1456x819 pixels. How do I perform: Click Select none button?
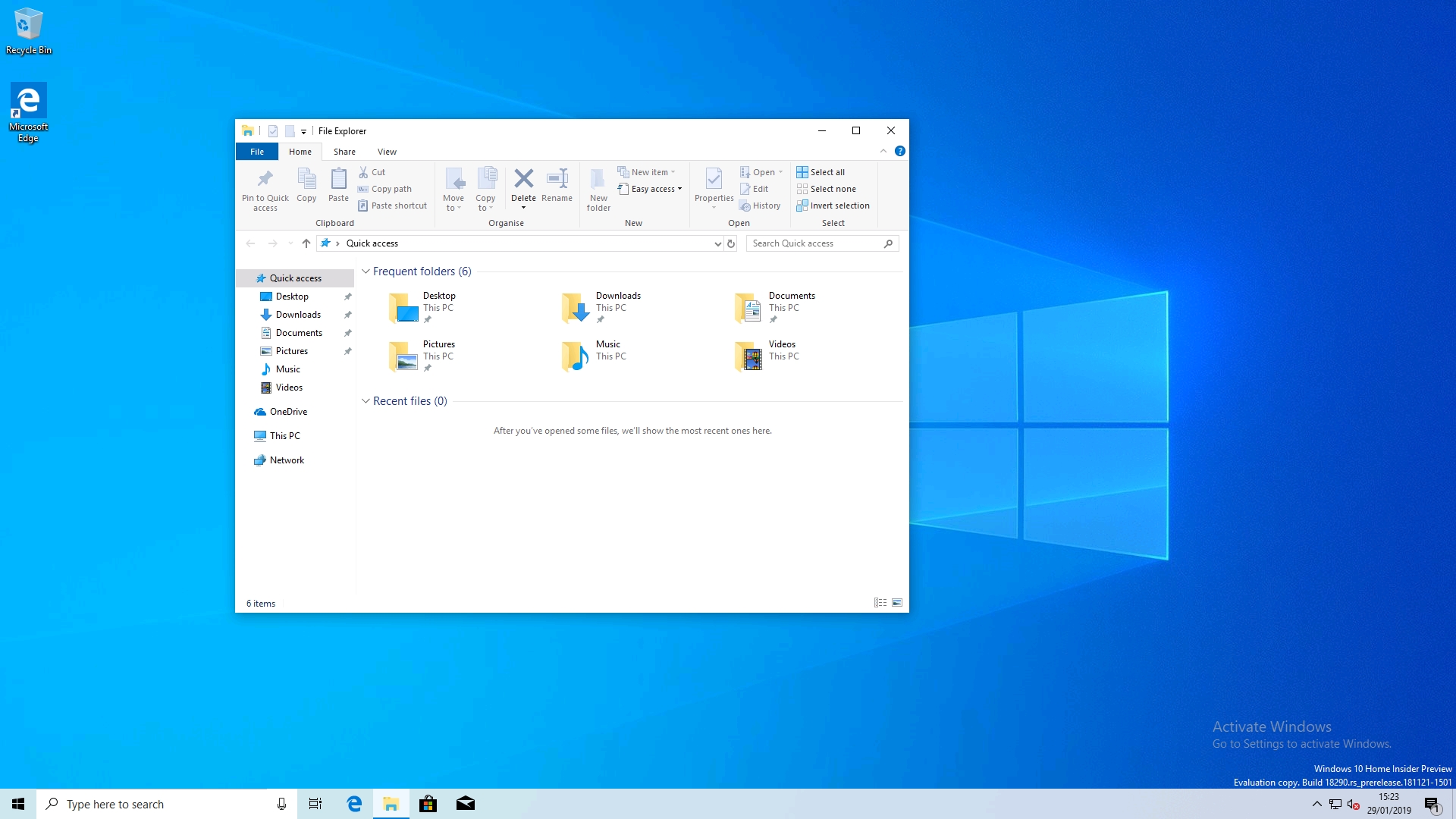click(x=832, y=189)
